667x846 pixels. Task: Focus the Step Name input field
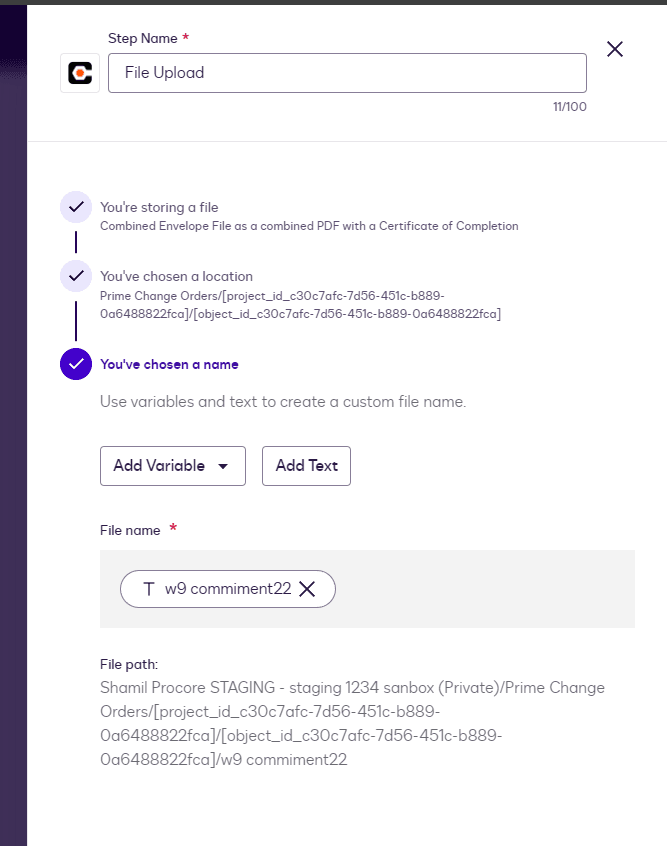(347, 73)
